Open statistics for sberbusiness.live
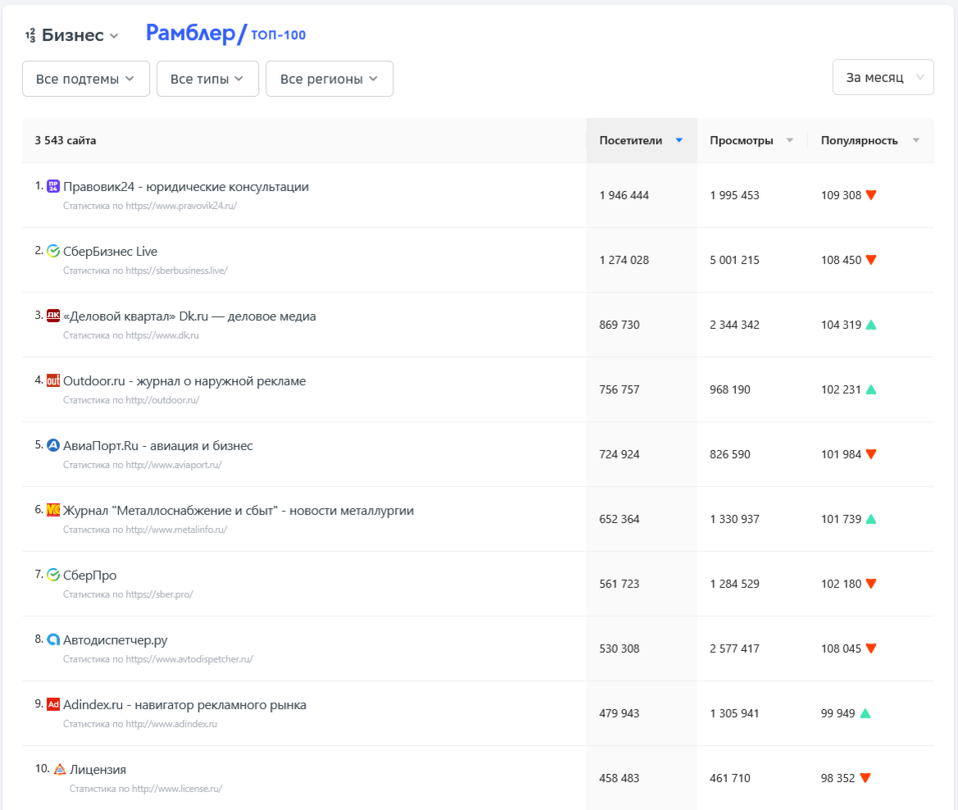958x810 pixels. [x=145, y=271]
